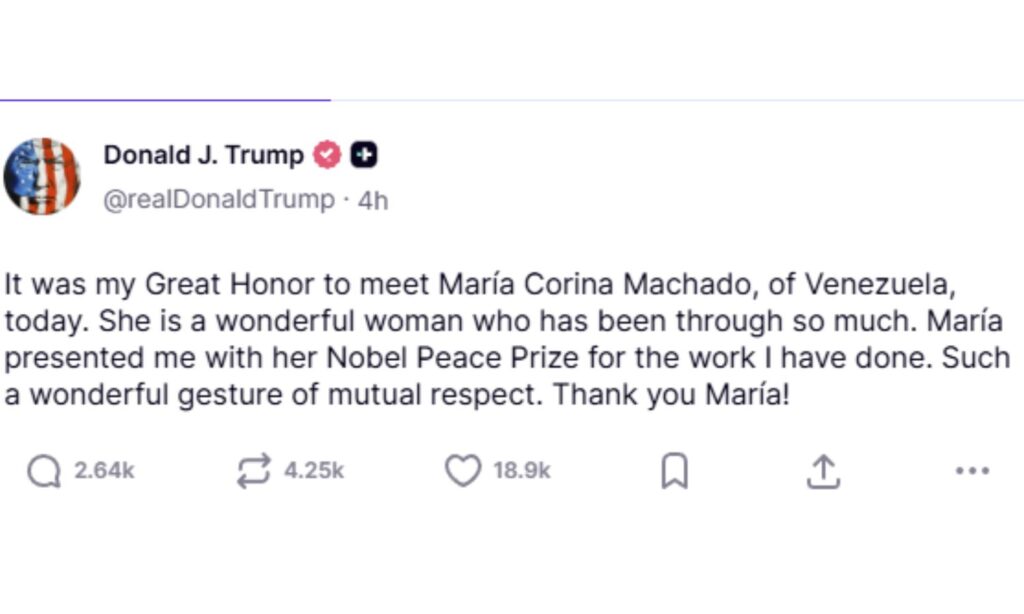Click the 4h timestamp to open the post
Screen dimensions: 1024x614
click(x=372, y=199)
